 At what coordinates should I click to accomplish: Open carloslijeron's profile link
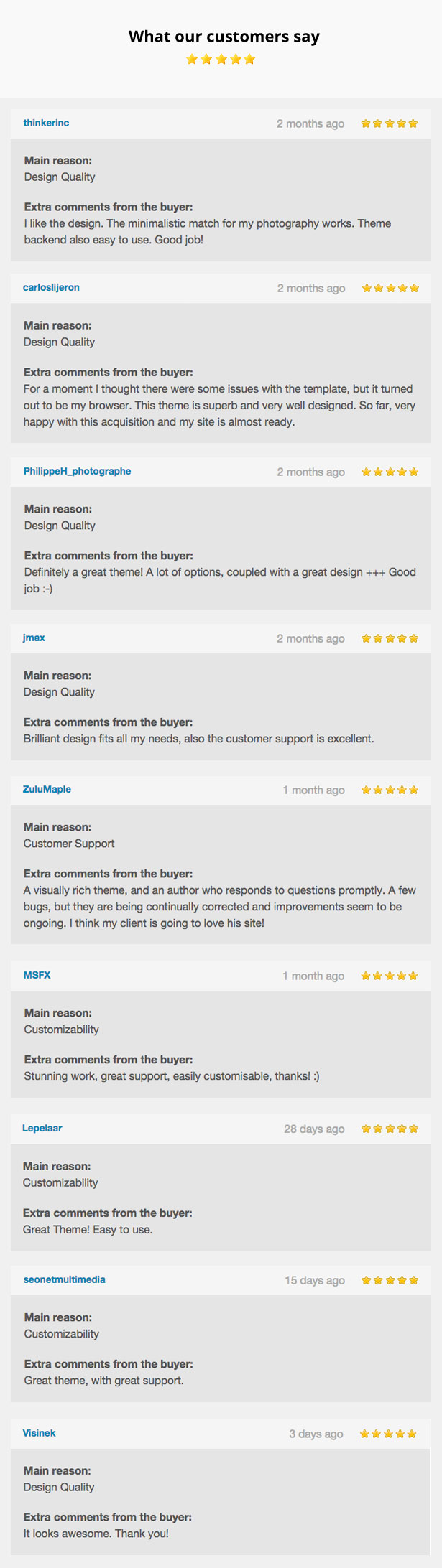51,287
